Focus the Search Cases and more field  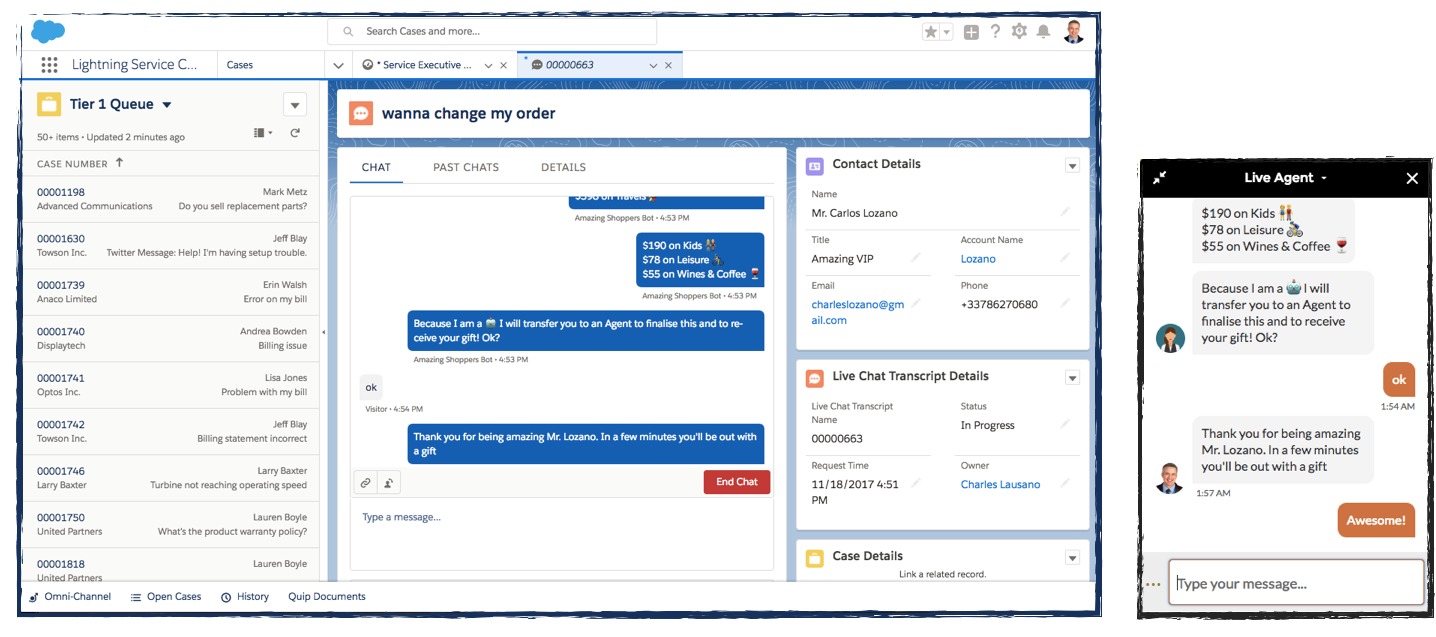coord(492,32)
